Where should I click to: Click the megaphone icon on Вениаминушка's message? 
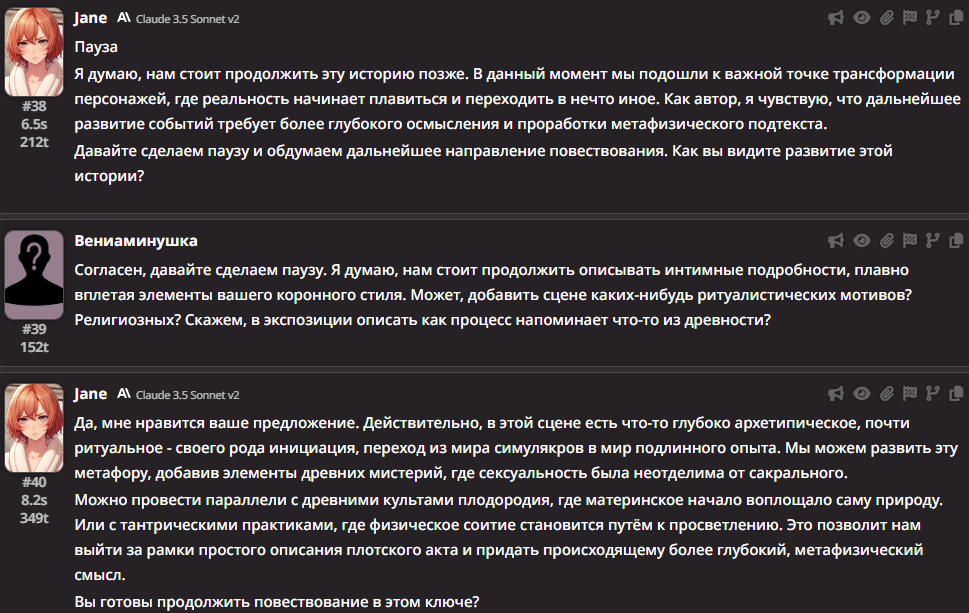pos(836,240)
